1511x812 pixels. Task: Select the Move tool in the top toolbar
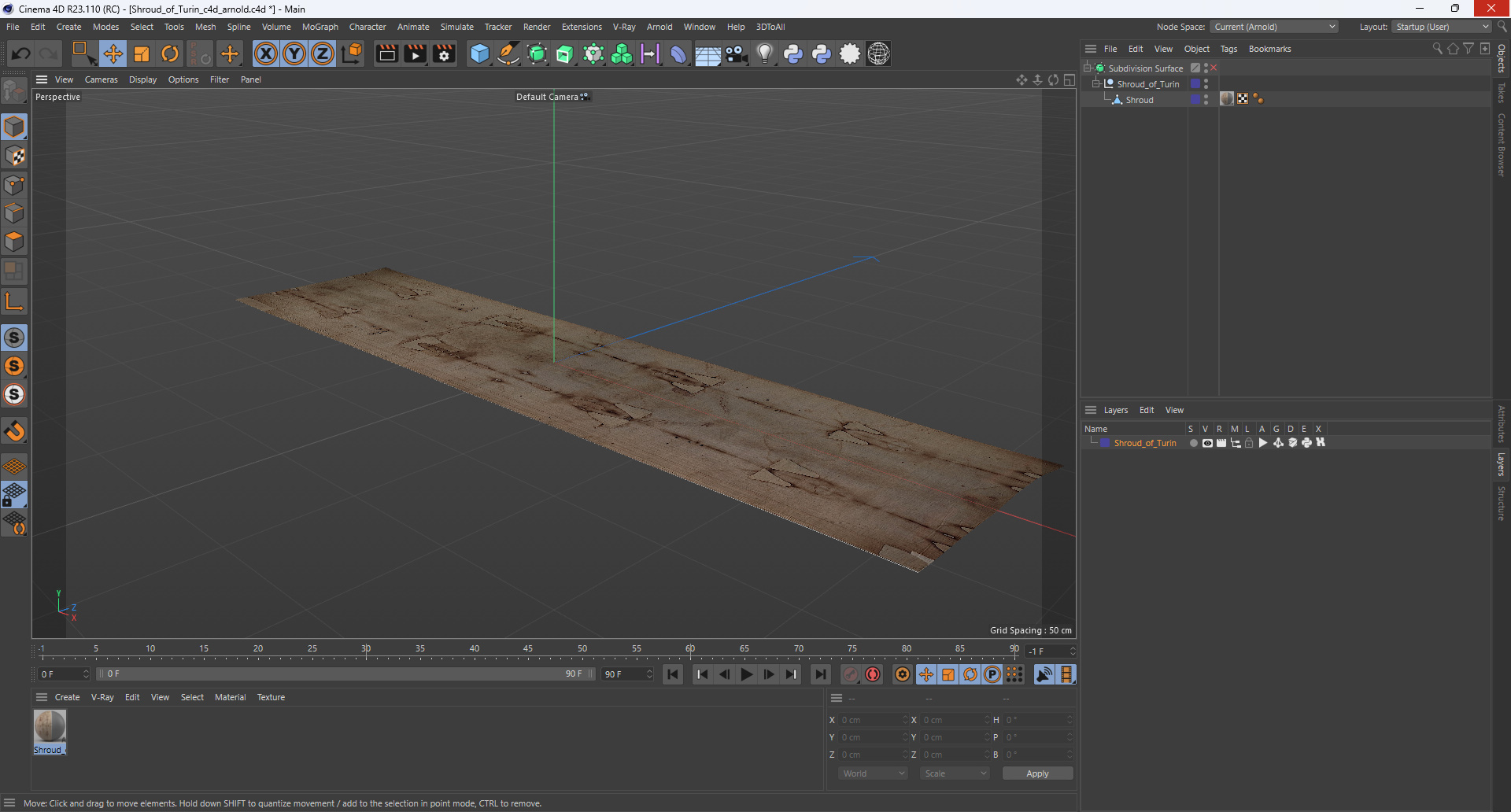tap(113, 54)
